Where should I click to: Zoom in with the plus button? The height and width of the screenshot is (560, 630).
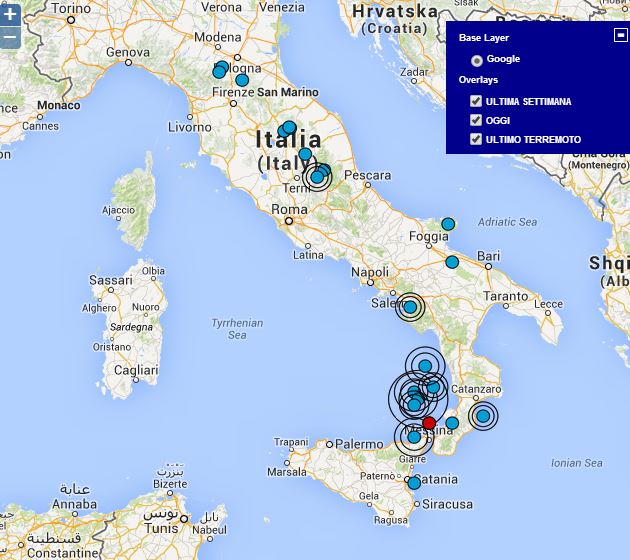[10, 15]
